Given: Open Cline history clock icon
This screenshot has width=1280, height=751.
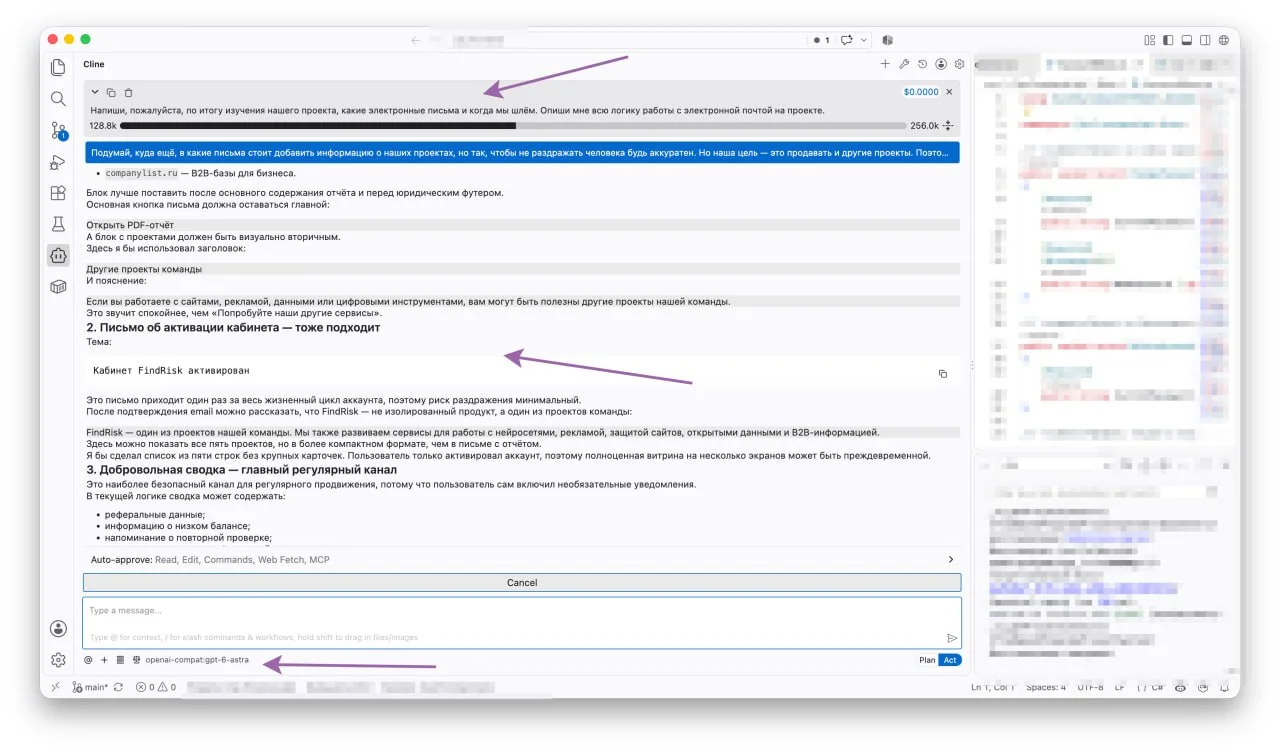Looking at the screenshot, I should point(922,64).
